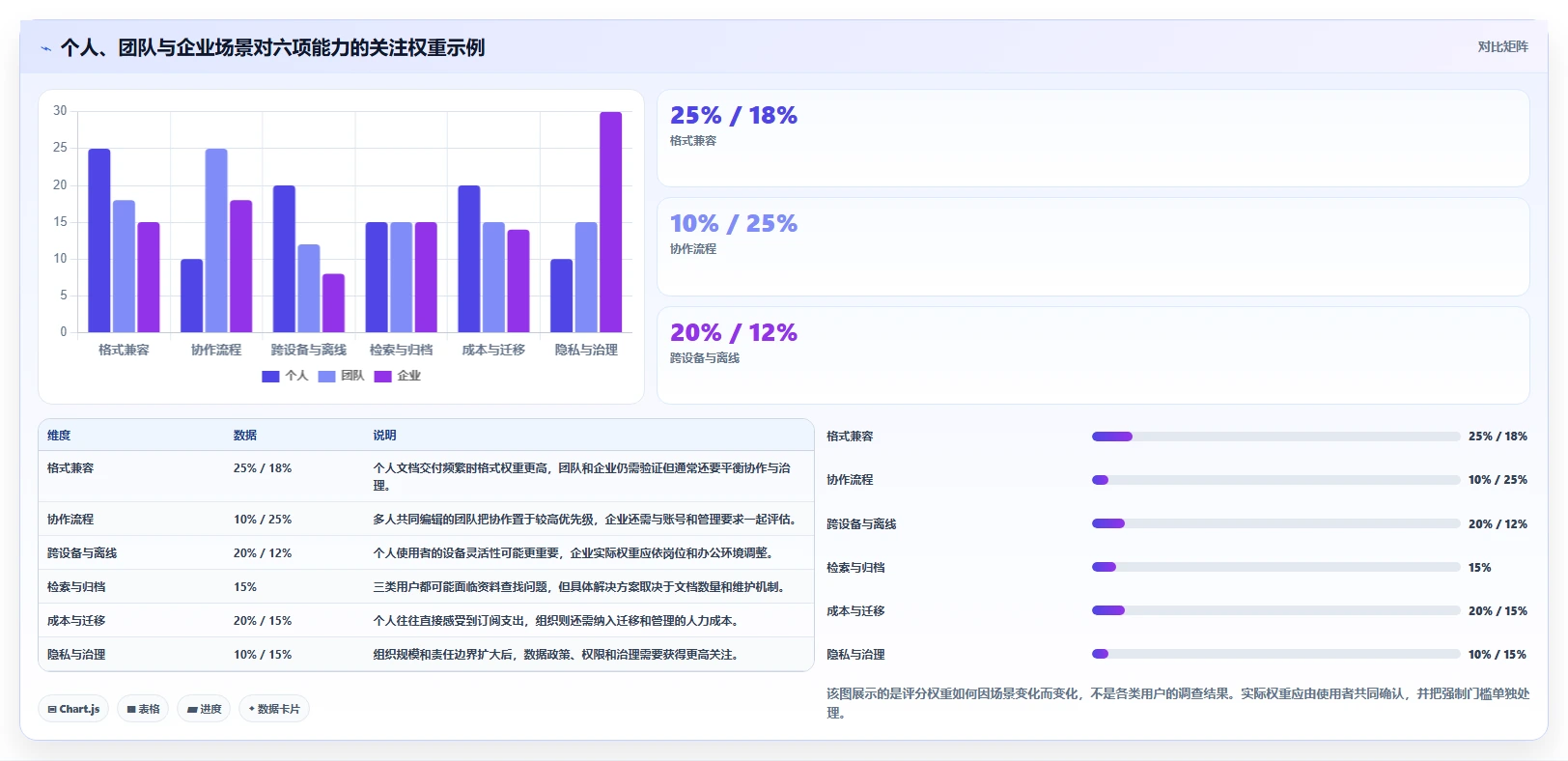Click the description starting 组织规模和责任边界
Viewport: 1568px width, 761px height.
pos(557,655)
